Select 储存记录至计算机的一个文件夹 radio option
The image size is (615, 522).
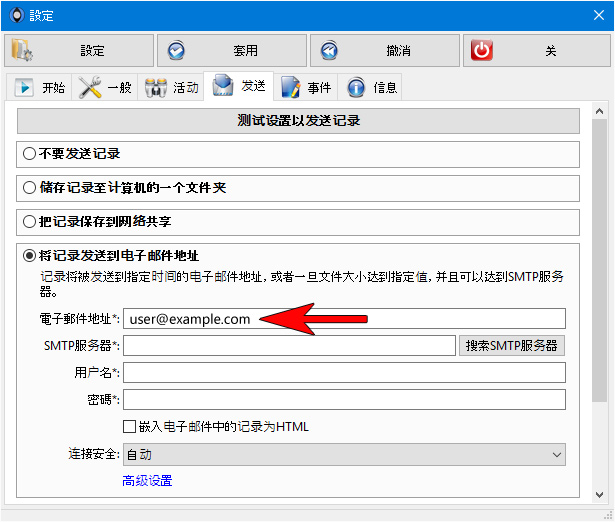[x=29, y=187]
